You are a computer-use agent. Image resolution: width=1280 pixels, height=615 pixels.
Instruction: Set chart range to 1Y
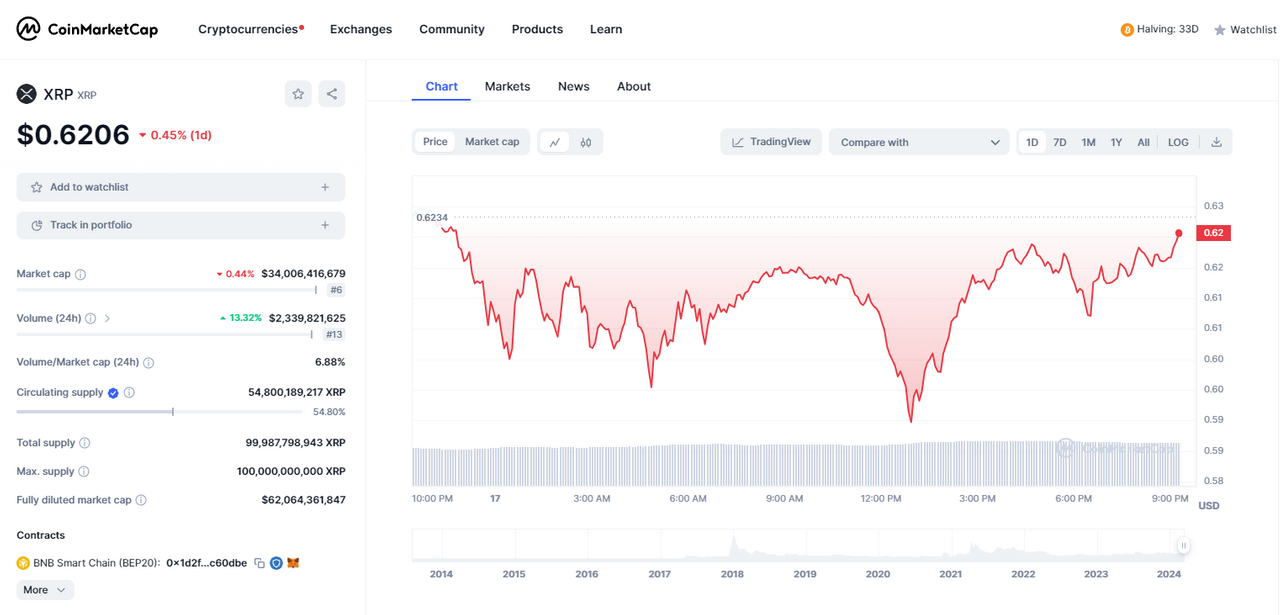point(1116,142)
